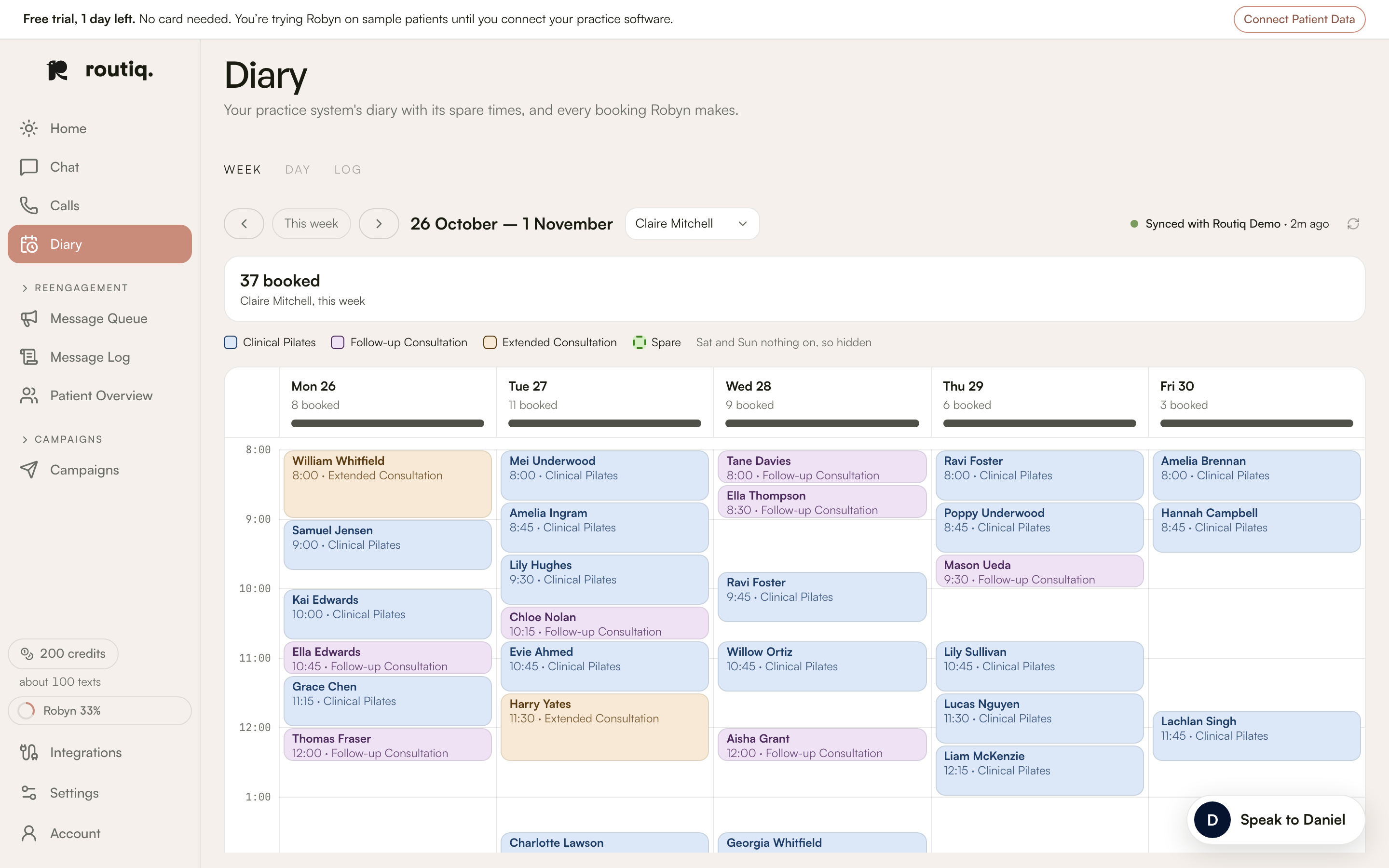Click the routiq logo mark
The height and width of the screenshot is (868, 1389).
pos(57,70)
